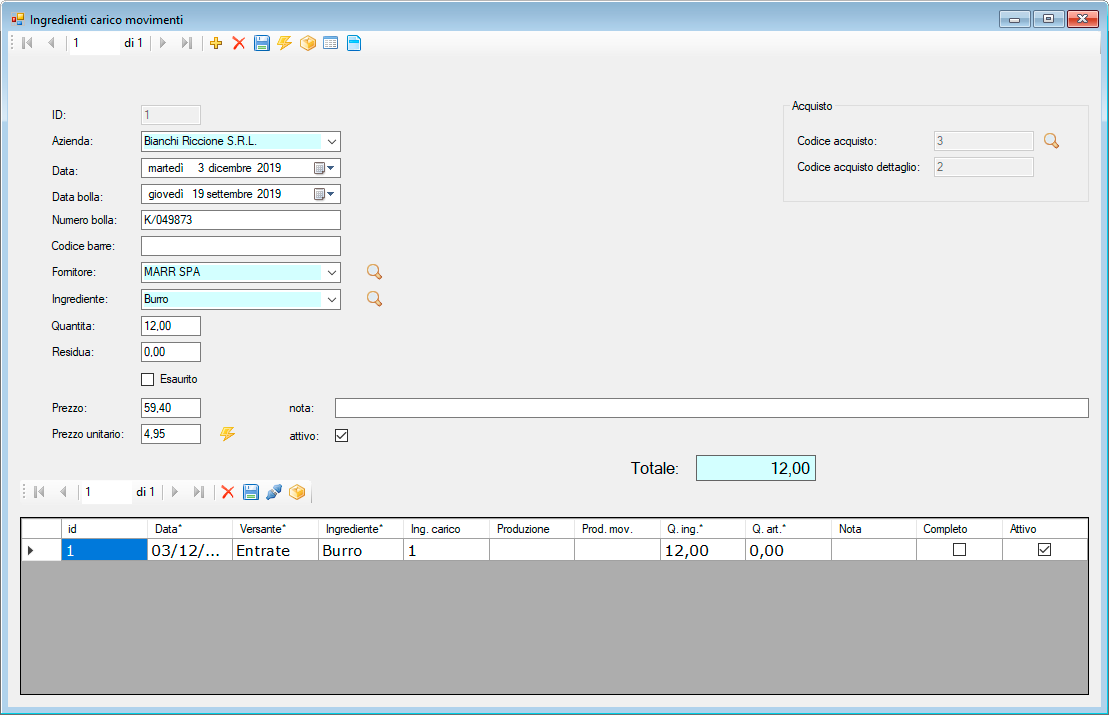1109x715 pixels.
Task: Open the Ingrediente dropdown
Action: (331, 299)
